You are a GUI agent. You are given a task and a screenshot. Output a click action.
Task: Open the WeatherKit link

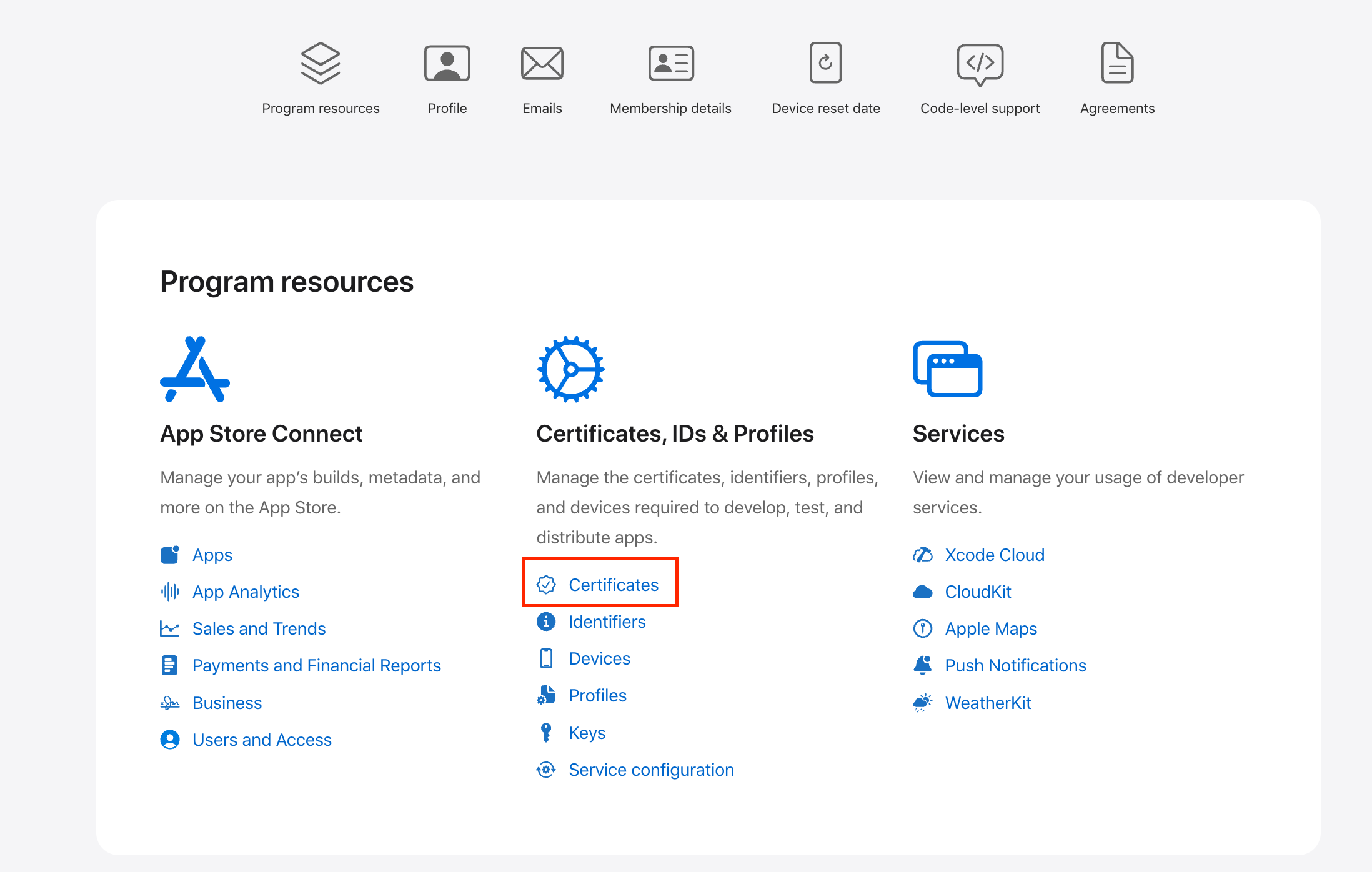(x=988, y=703)
